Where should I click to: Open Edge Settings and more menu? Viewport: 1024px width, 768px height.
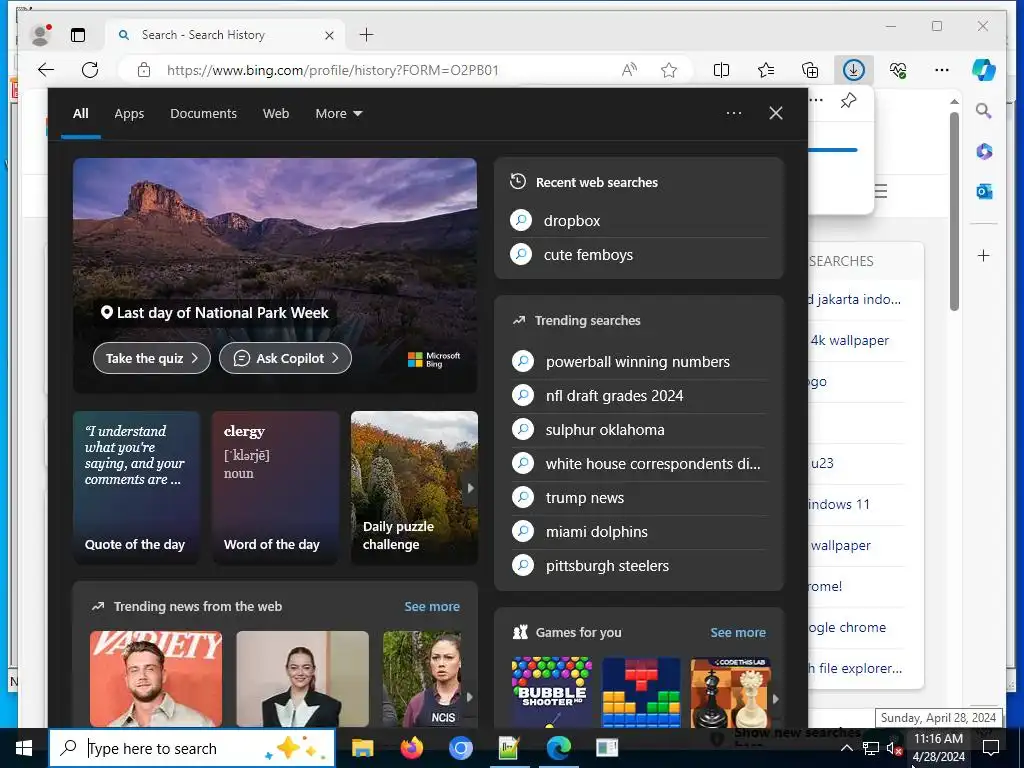(942, 70)
